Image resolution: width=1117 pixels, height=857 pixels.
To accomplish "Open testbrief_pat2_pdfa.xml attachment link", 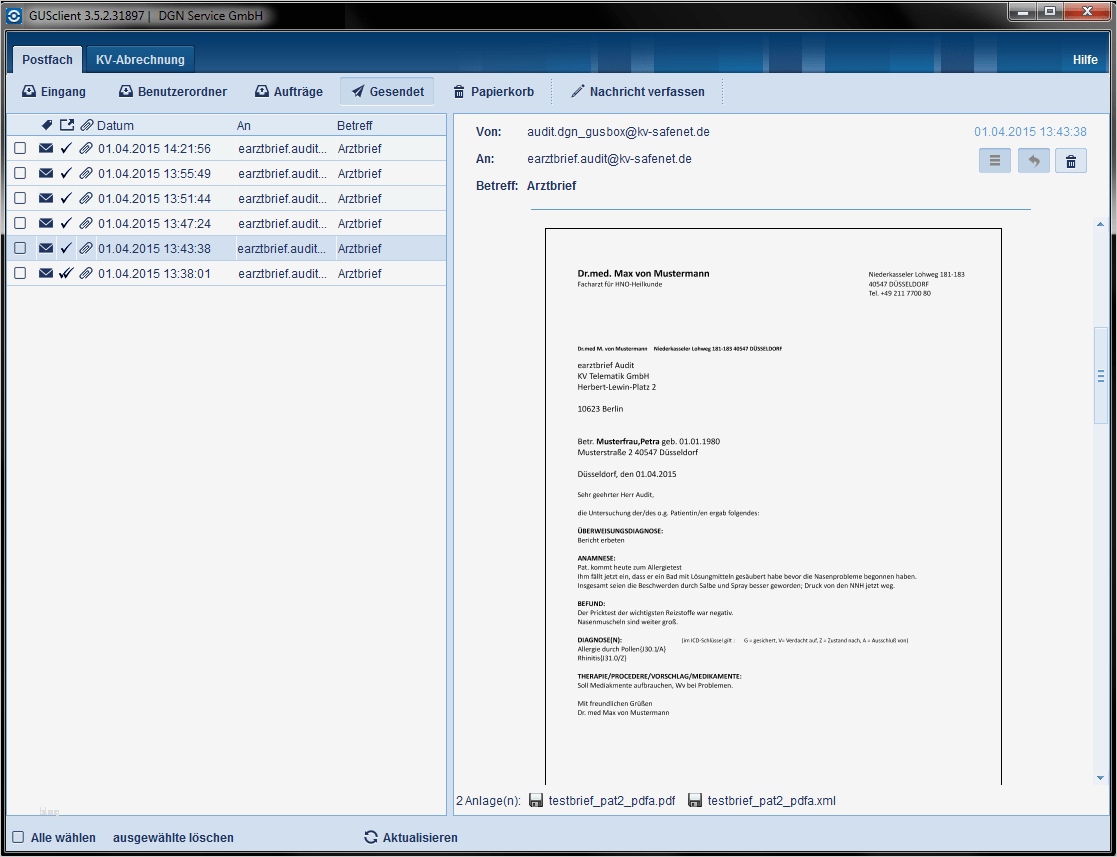I will [x=771, y=801].
